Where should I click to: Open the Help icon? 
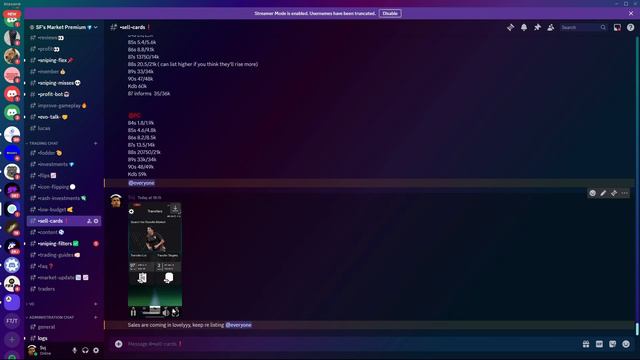tap(631, 27)
